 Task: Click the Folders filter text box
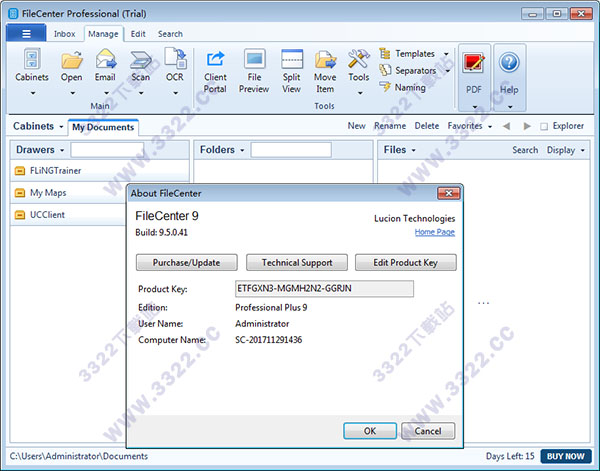291,150
